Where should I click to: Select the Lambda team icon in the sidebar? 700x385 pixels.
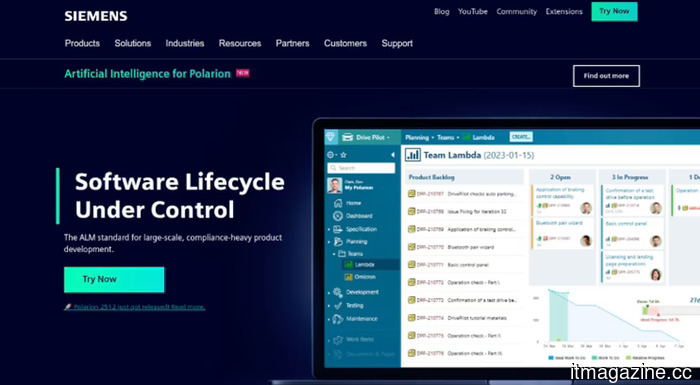(x=349, y=265)
